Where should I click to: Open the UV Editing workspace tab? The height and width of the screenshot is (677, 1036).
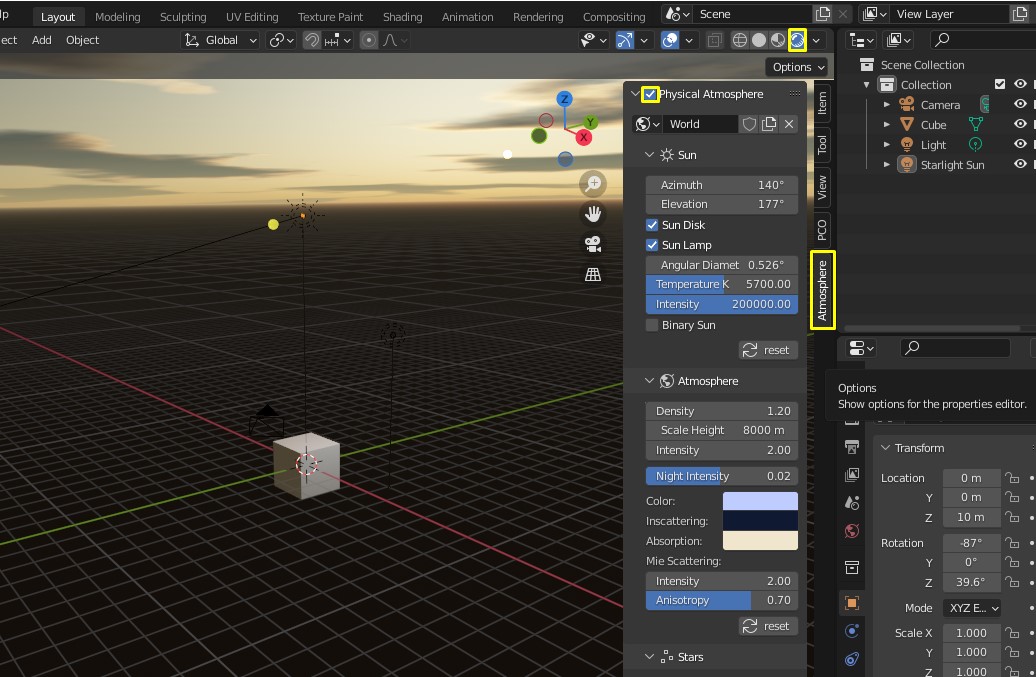tap(252, 17)
